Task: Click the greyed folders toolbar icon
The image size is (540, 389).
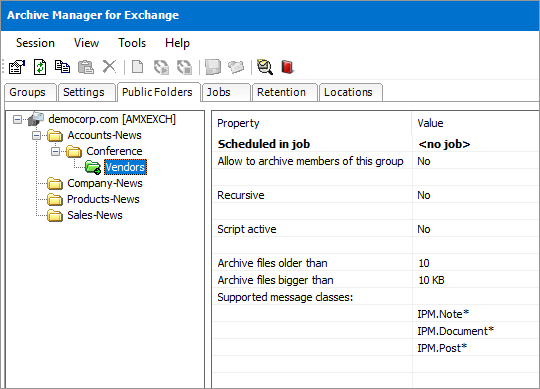Action: [x=236, y=67]
